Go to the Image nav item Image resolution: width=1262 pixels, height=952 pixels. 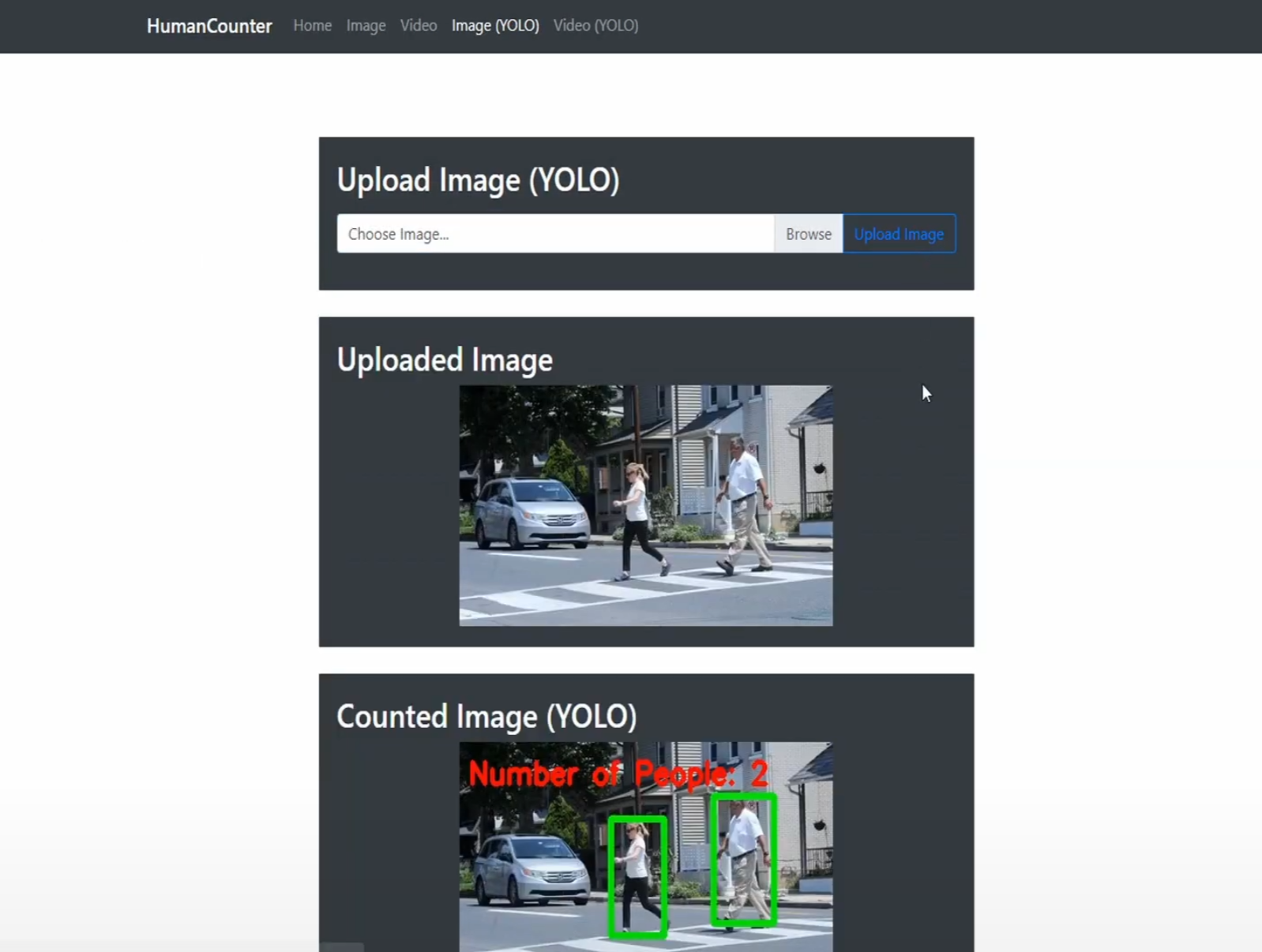click(366, 25)
